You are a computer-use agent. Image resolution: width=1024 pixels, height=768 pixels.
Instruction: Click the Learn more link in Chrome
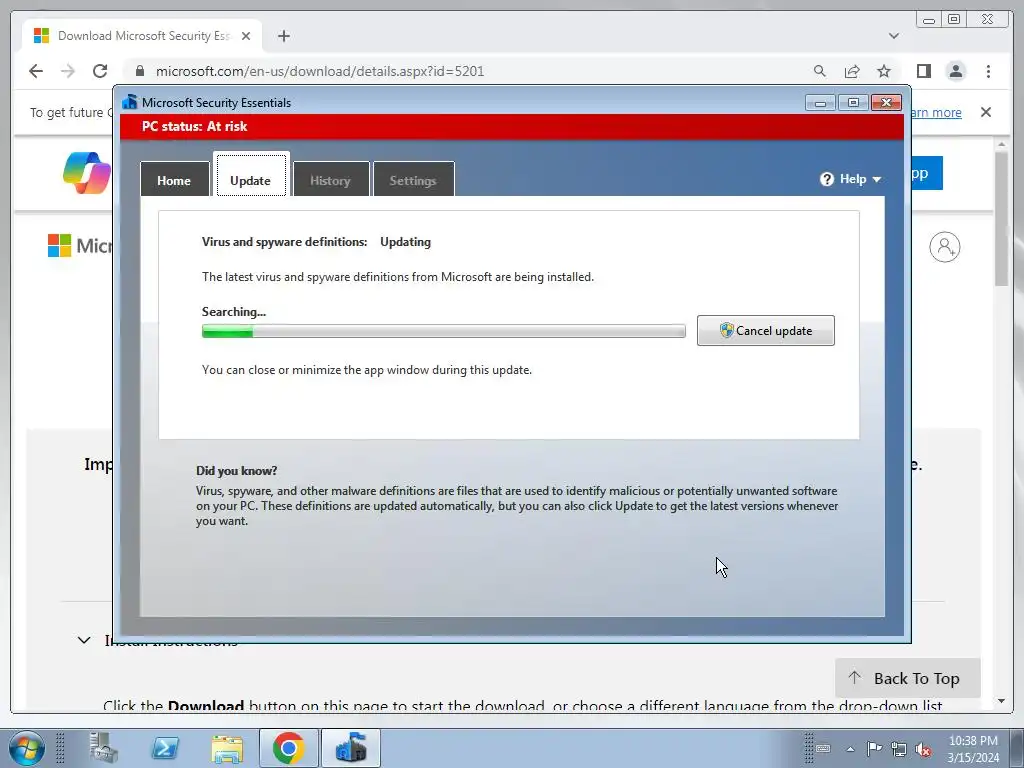[x=936, y=112]
